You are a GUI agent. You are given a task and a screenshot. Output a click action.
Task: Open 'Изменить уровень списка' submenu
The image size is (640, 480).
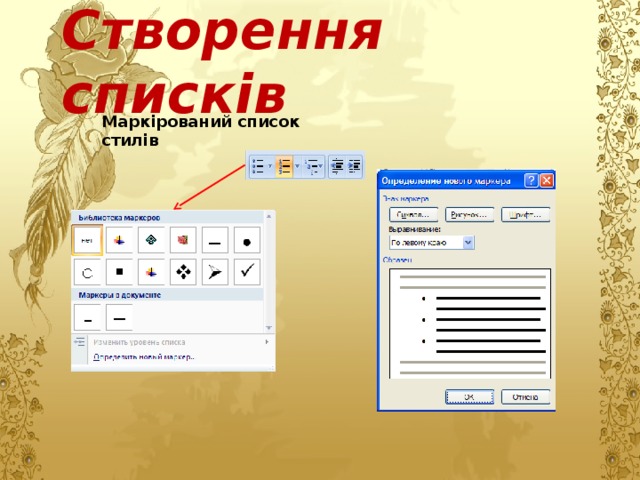pos(171,342)
